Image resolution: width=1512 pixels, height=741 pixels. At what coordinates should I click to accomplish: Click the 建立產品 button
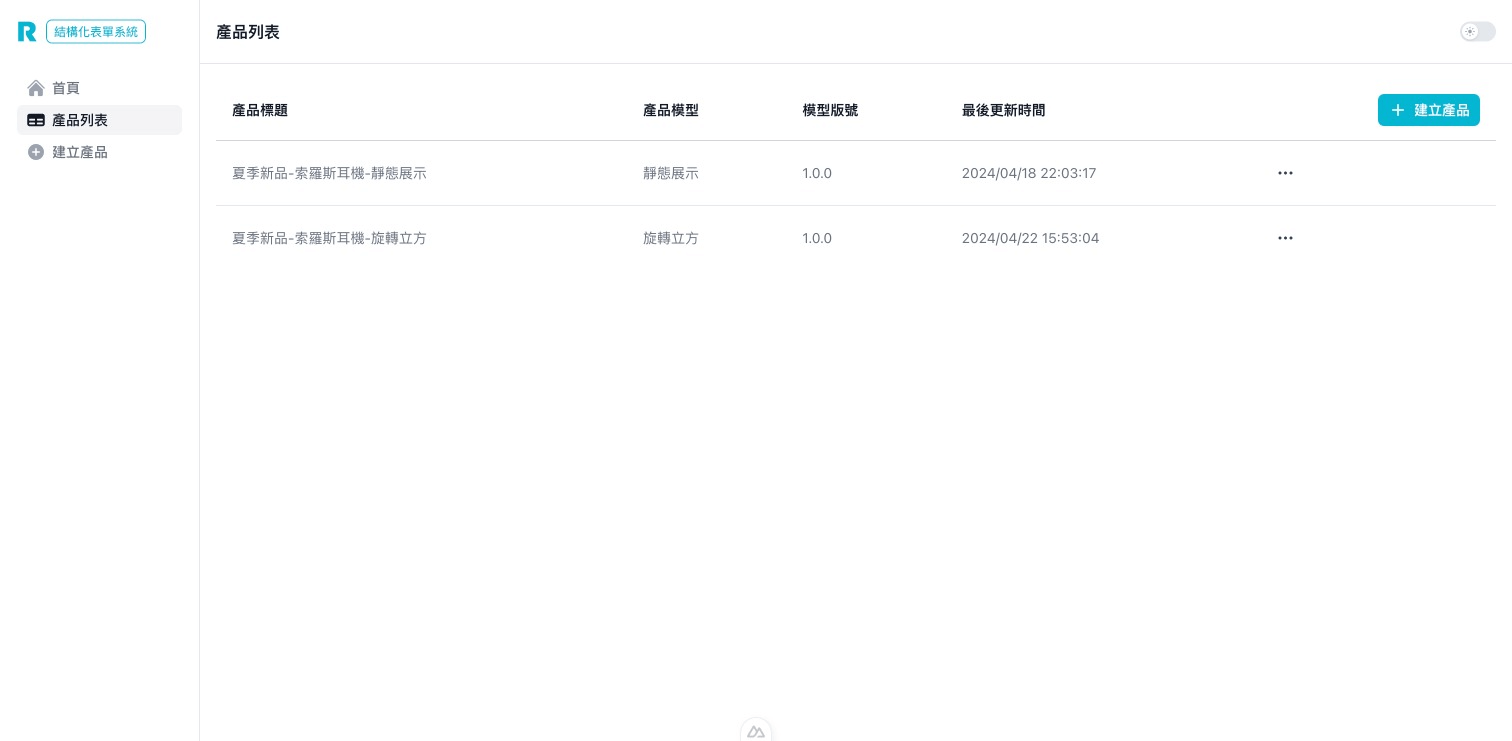(1429, 110)
